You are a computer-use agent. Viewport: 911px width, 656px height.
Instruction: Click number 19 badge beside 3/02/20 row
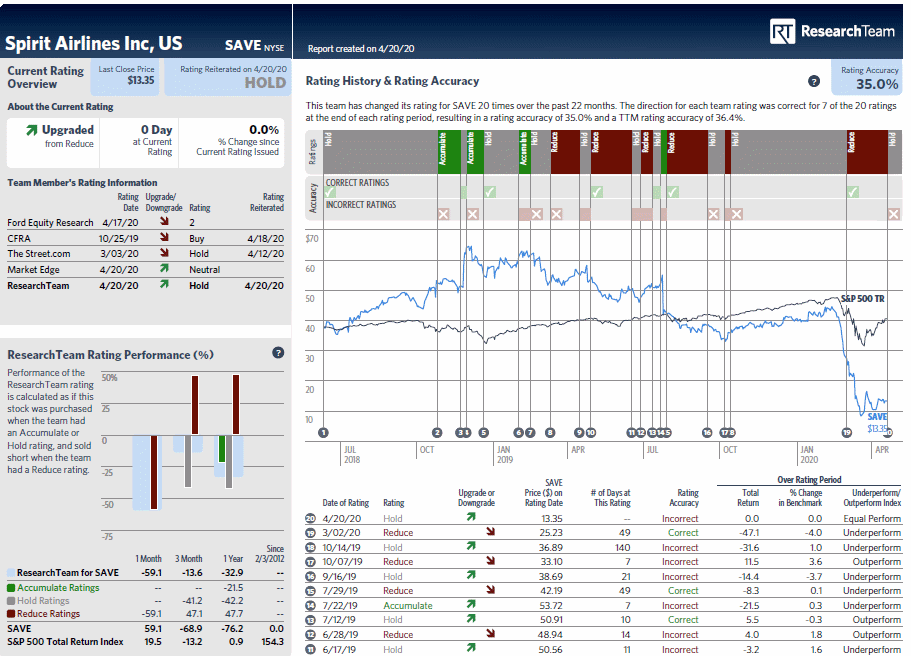(311, 533)
